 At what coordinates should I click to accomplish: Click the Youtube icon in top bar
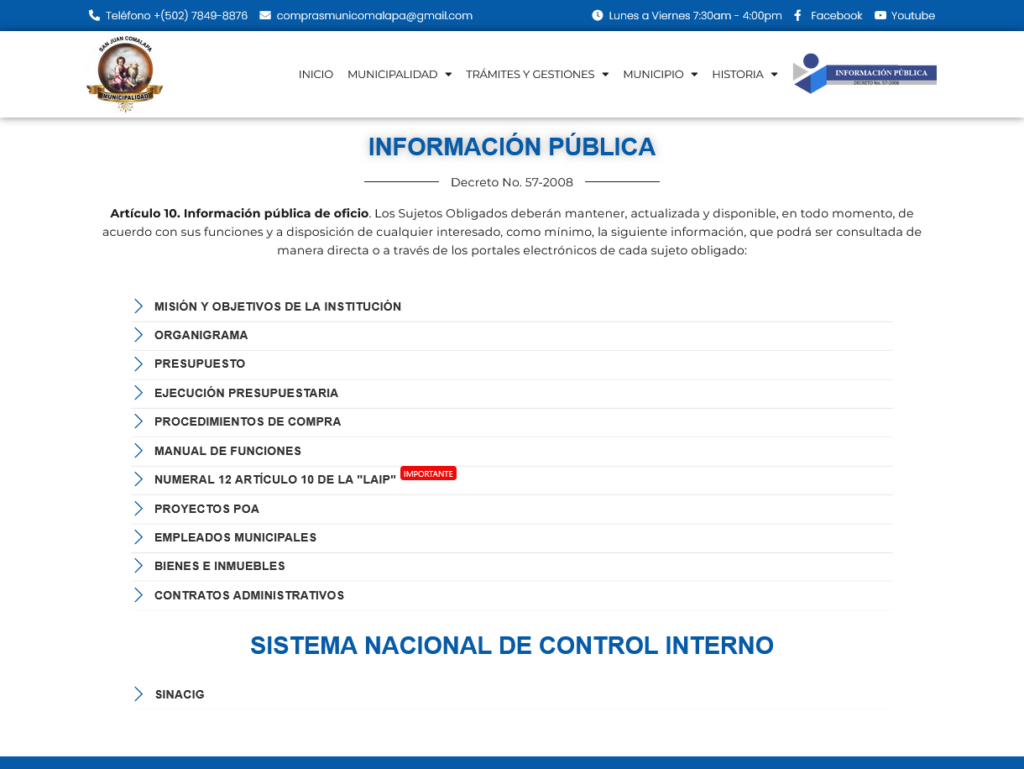[x=880, y=16]
